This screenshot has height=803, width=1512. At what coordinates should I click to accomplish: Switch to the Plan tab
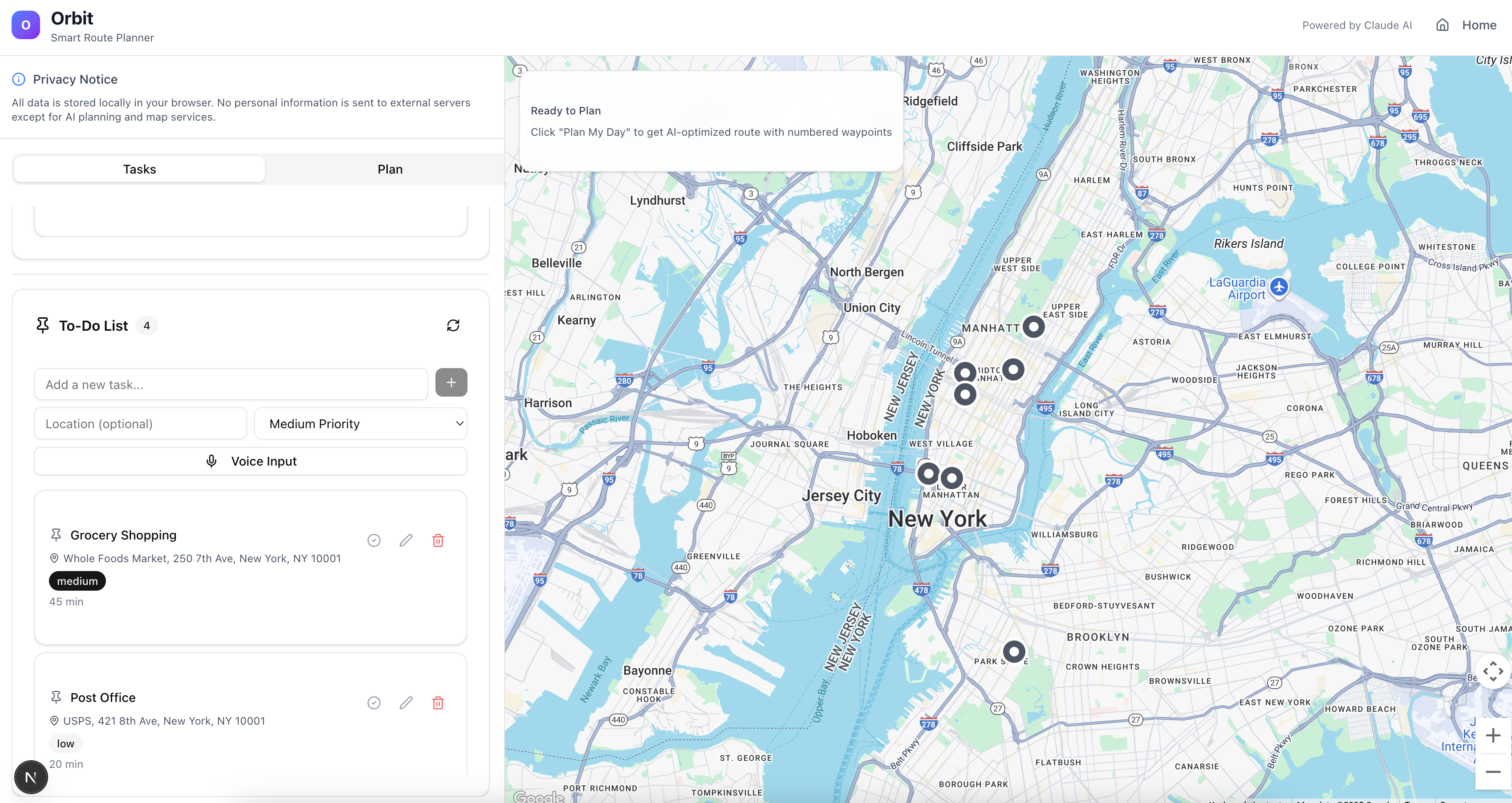390,169
